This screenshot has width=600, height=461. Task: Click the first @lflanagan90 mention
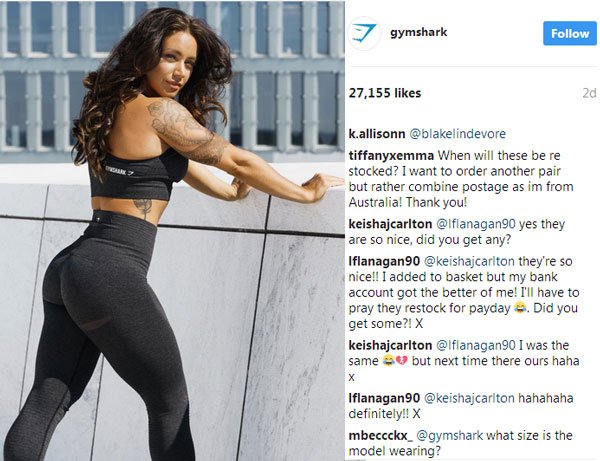[476, 224]
